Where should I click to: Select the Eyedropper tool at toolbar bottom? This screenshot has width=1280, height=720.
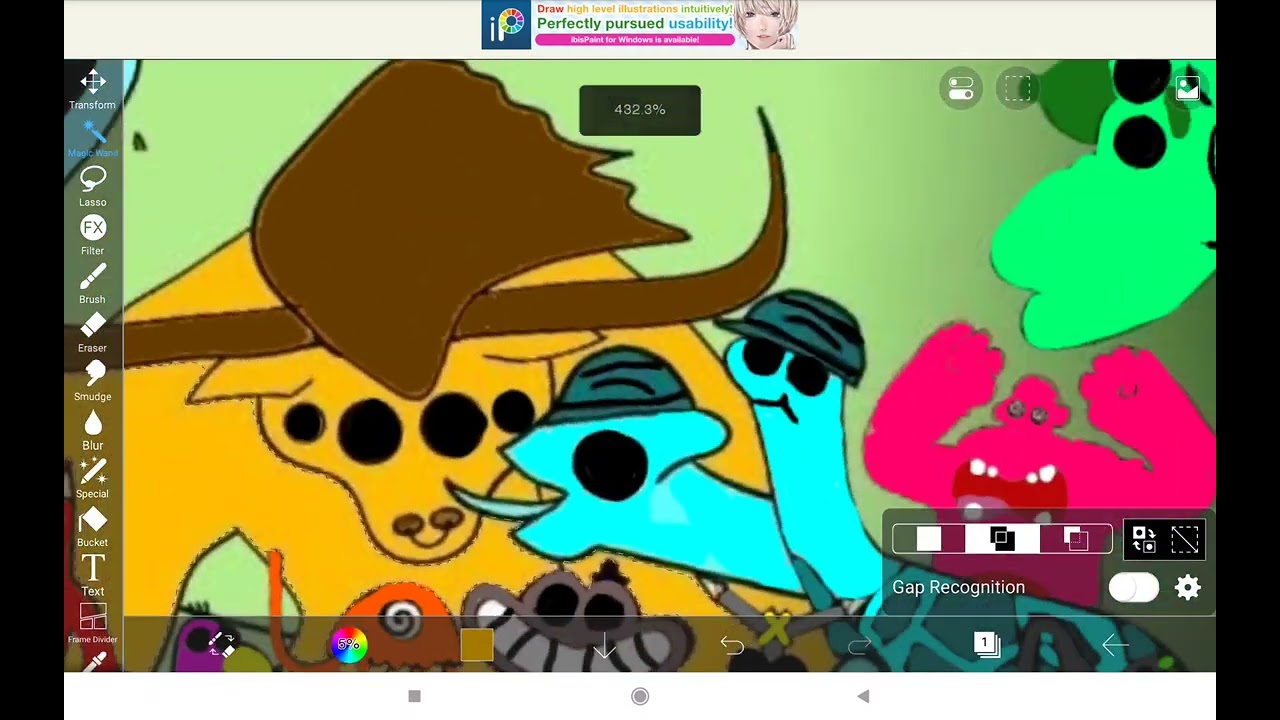click(x=94, y=661)
